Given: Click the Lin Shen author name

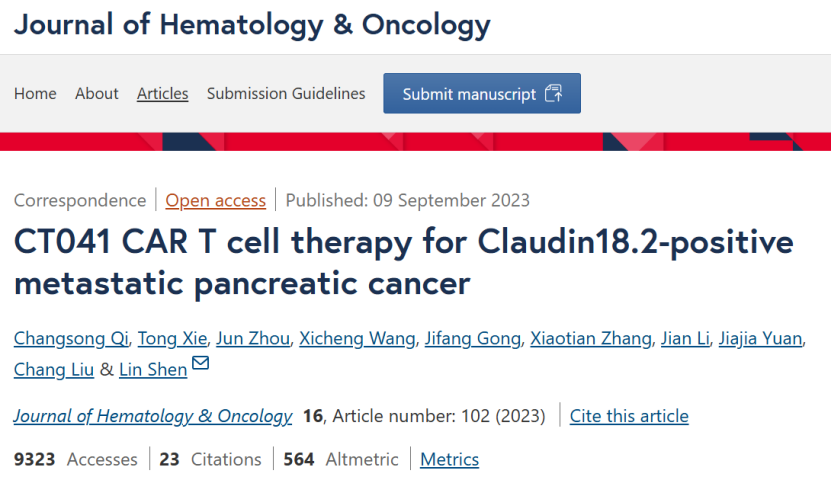Looking at the screenshot, I should [x=153, y=369].
